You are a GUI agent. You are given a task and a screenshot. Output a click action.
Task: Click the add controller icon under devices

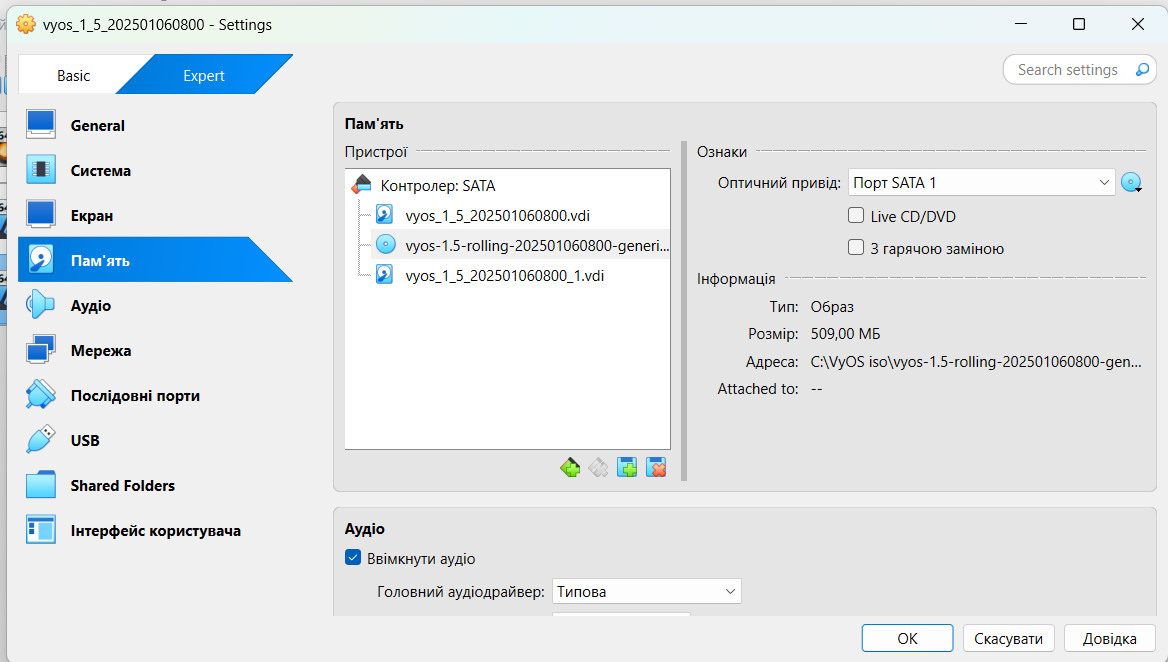(x=570, y=467)
